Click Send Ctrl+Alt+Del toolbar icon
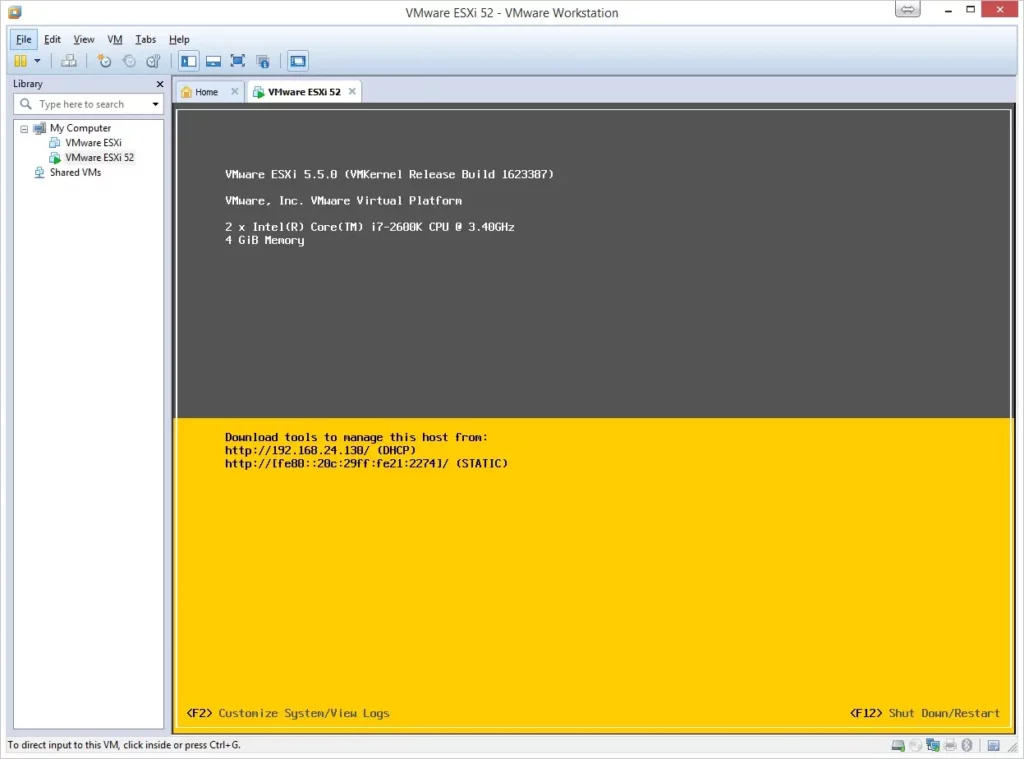The image size is (1024, 759). (x=69, y=61)
